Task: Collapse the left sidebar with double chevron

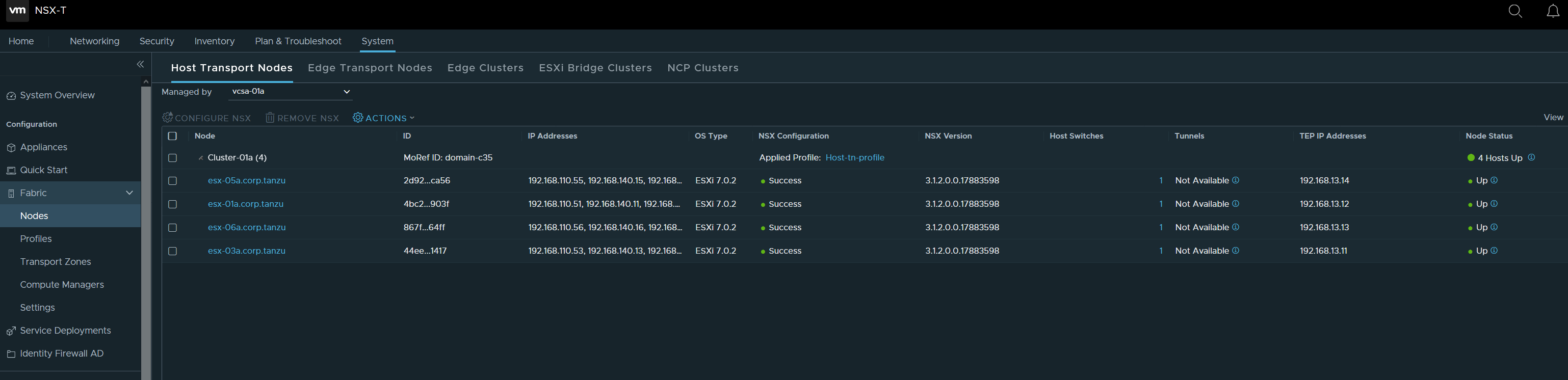Action: (141, 64)
